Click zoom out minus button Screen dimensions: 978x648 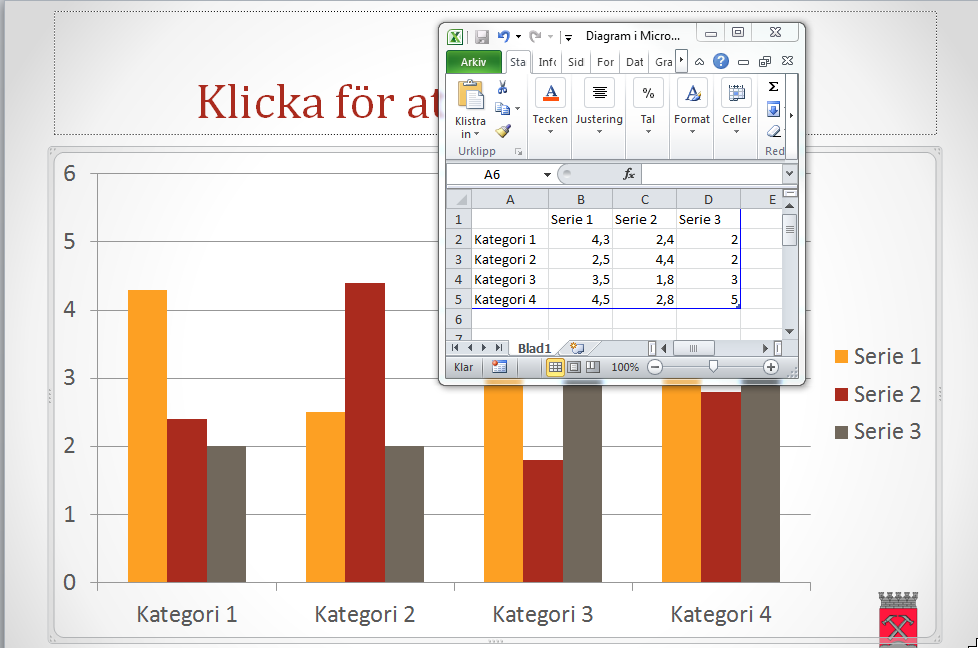[x=654, y=367]
